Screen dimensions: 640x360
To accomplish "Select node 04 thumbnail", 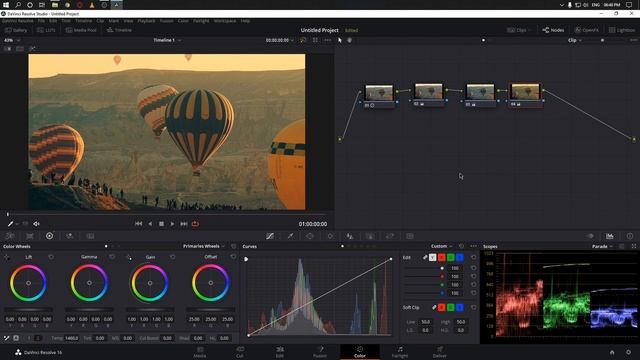I will (525, 92).
